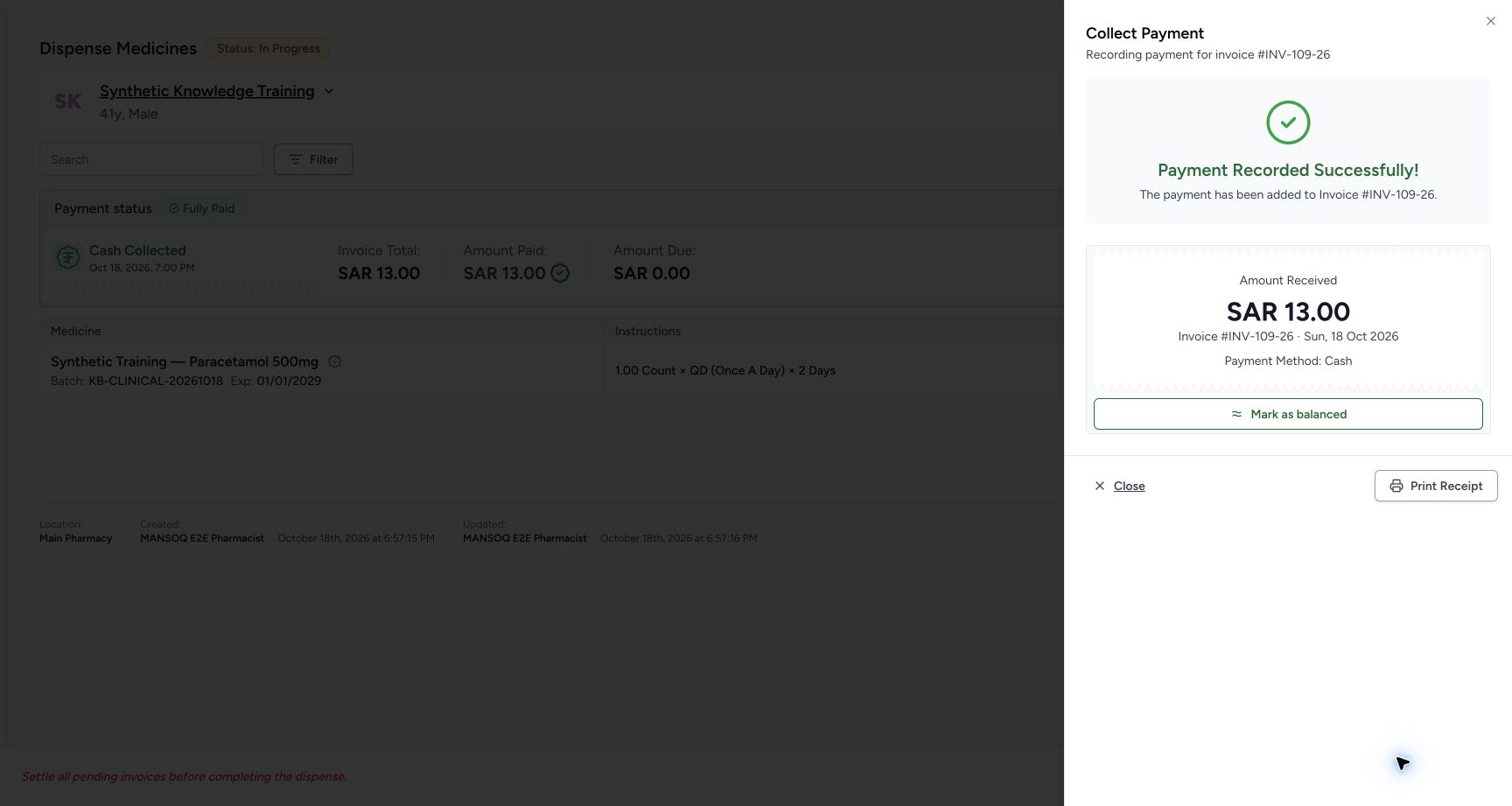Click the Amount Paid verified check icon
The image size is (1512, 806).
[560, 273]
